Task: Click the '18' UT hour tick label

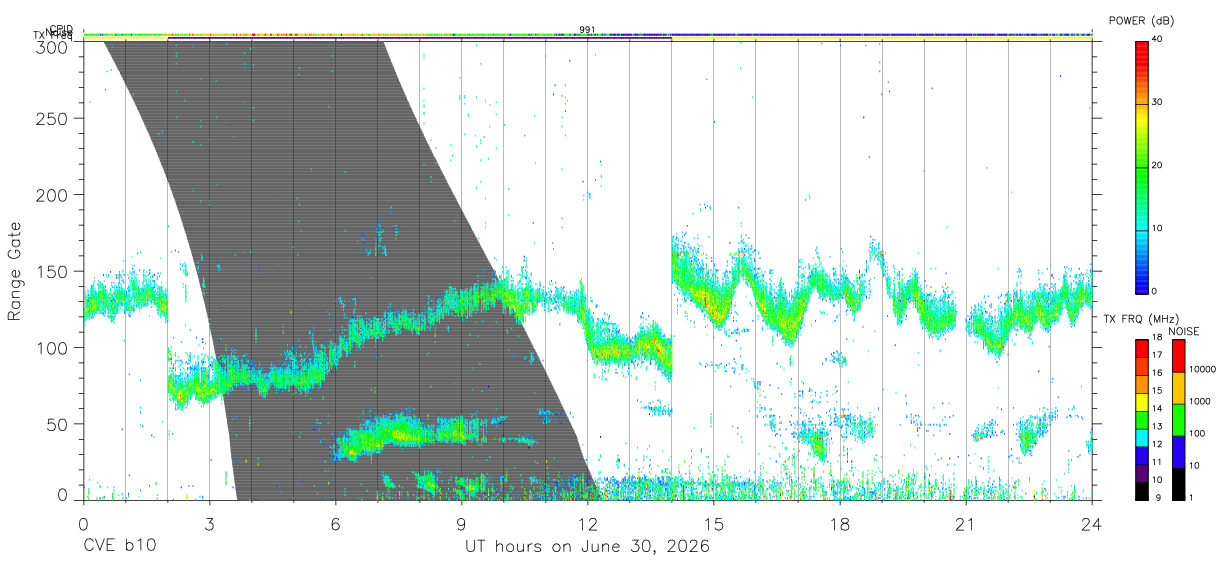Action: (x=839, y=523)
